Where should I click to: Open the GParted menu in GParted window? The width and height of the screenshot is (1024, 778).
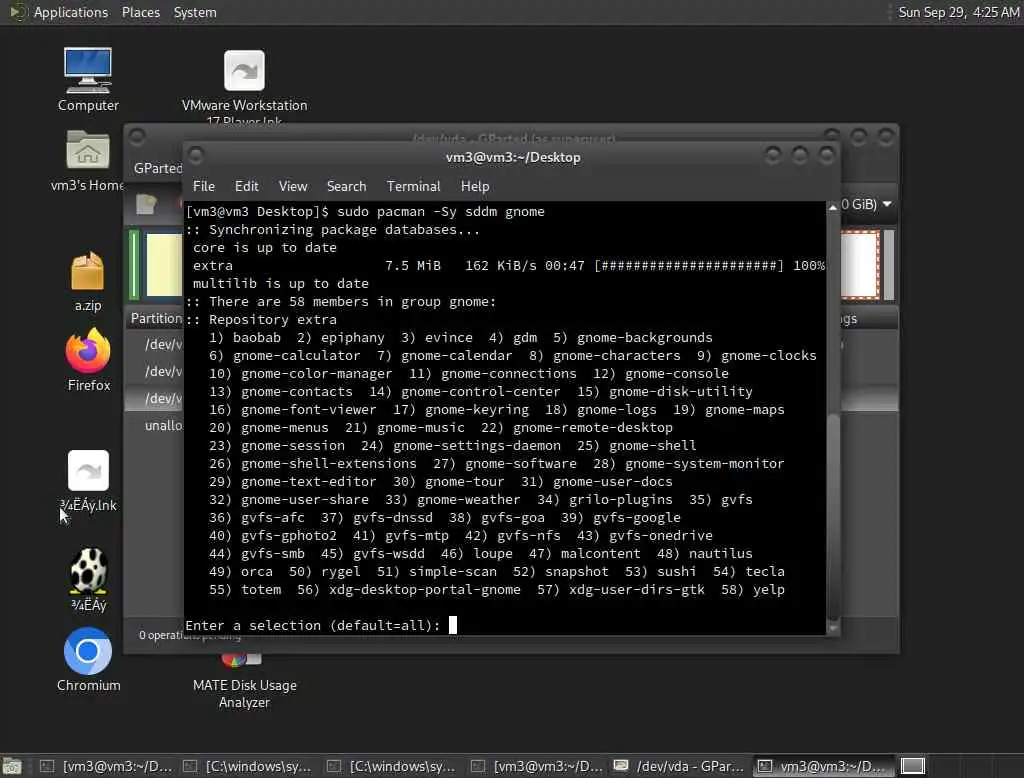point(157,168)
